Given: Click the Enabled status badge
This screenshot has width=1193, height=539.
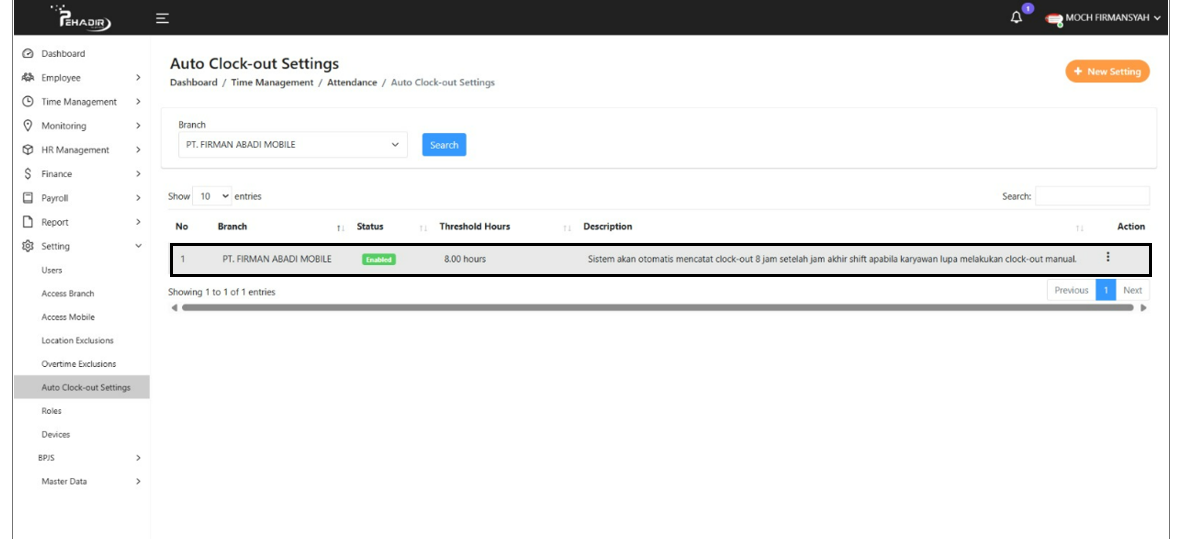Looking at the screenshot, I should (x=378, y=259).
